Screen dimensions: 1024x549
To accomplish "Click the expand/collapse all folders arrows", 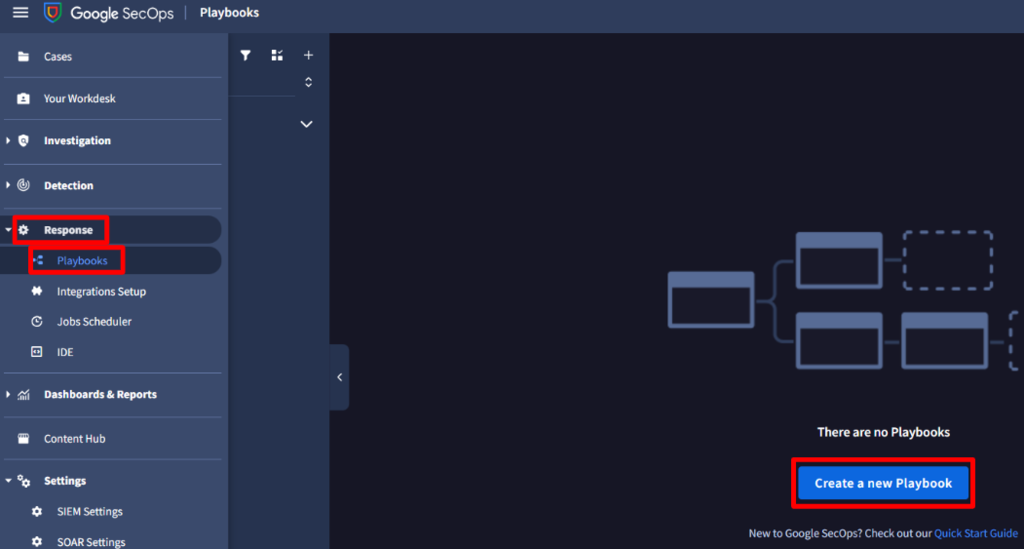I will pos(308,82).
